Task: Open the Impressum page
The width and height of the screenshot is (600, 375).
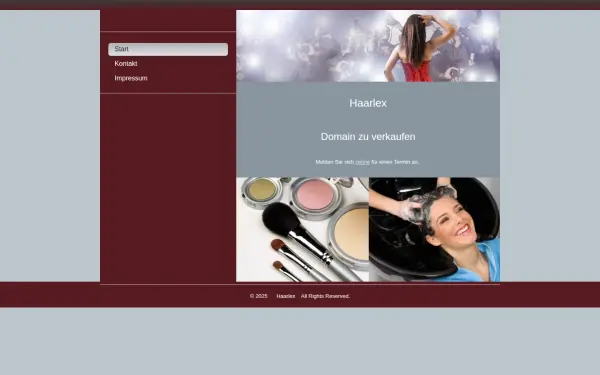Action: coord(131,78)
